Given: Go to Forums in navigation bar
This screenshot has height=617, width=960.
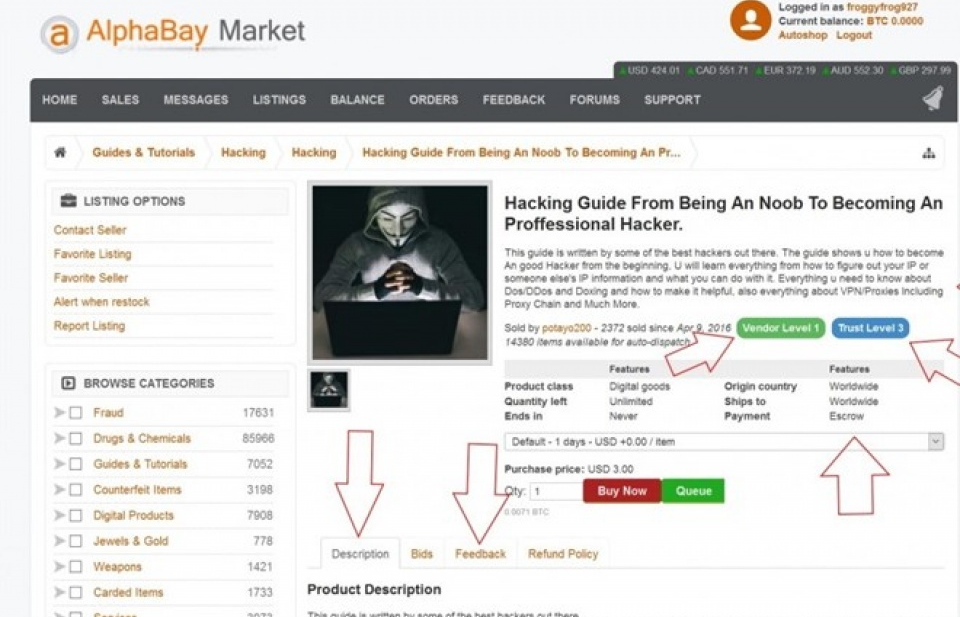Looking at the screenshot, I should point(594,100).
